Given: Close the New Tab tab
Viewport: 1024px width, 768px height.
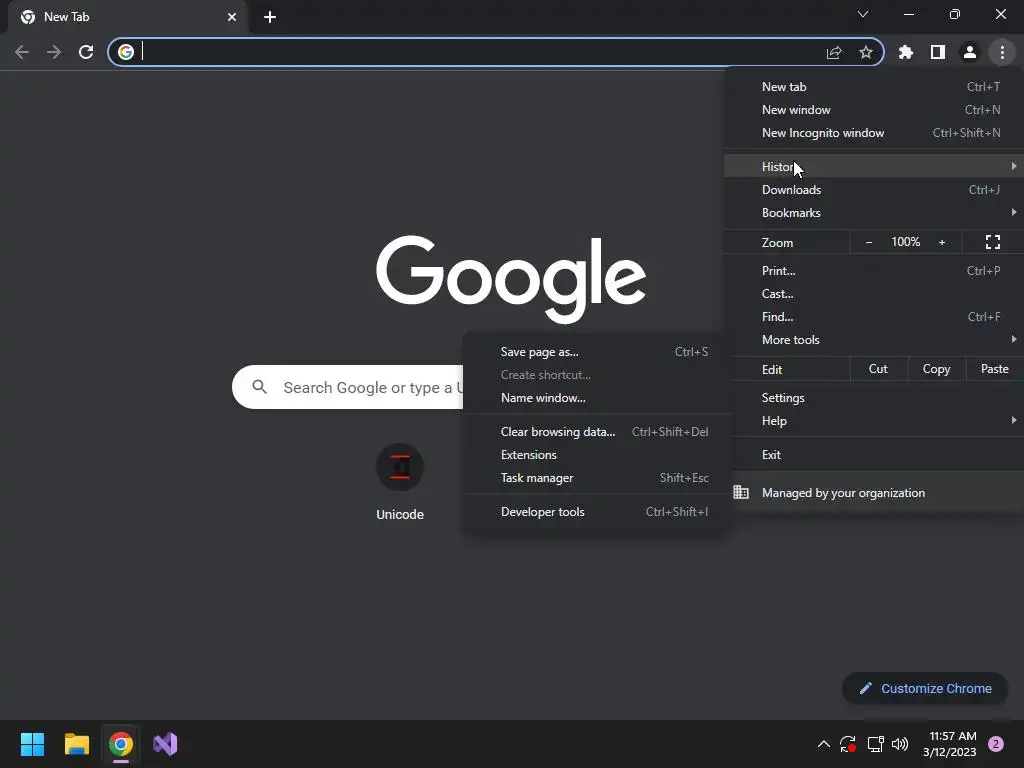Looking at the screenshot, I should 231,17.
